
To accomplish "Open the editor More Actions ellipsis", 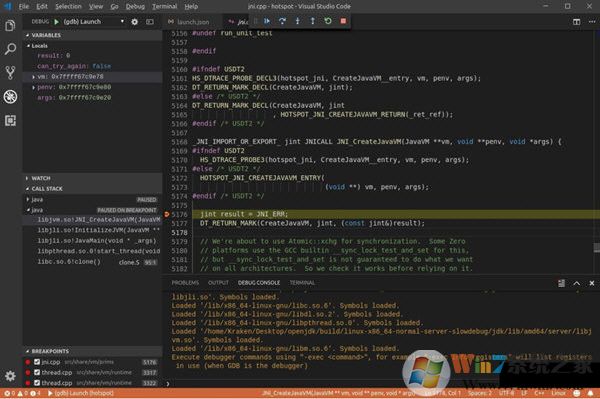I will click(592, 22).
